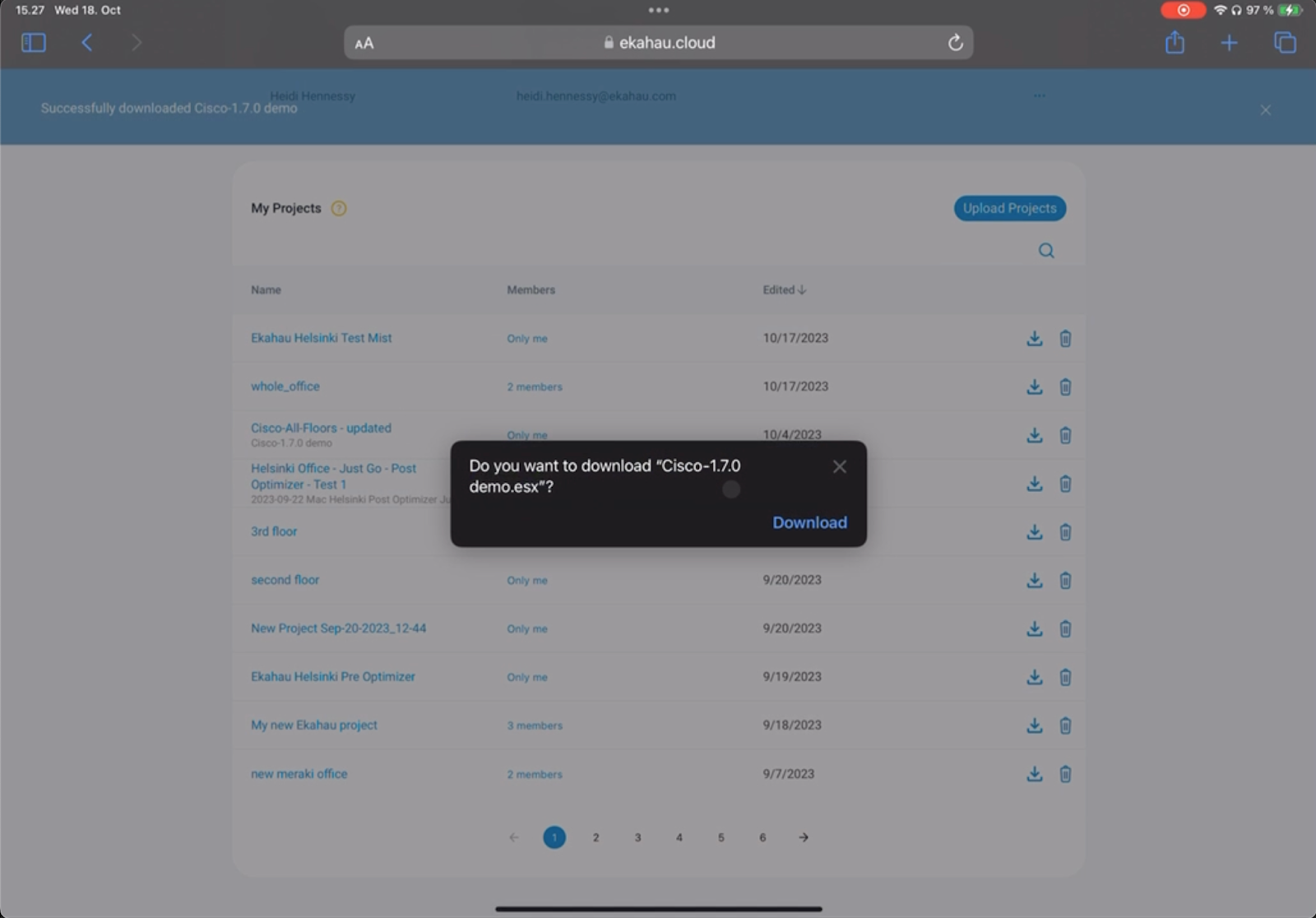
Task: Download the whole_office project
Action: (x=1035, y=387)
